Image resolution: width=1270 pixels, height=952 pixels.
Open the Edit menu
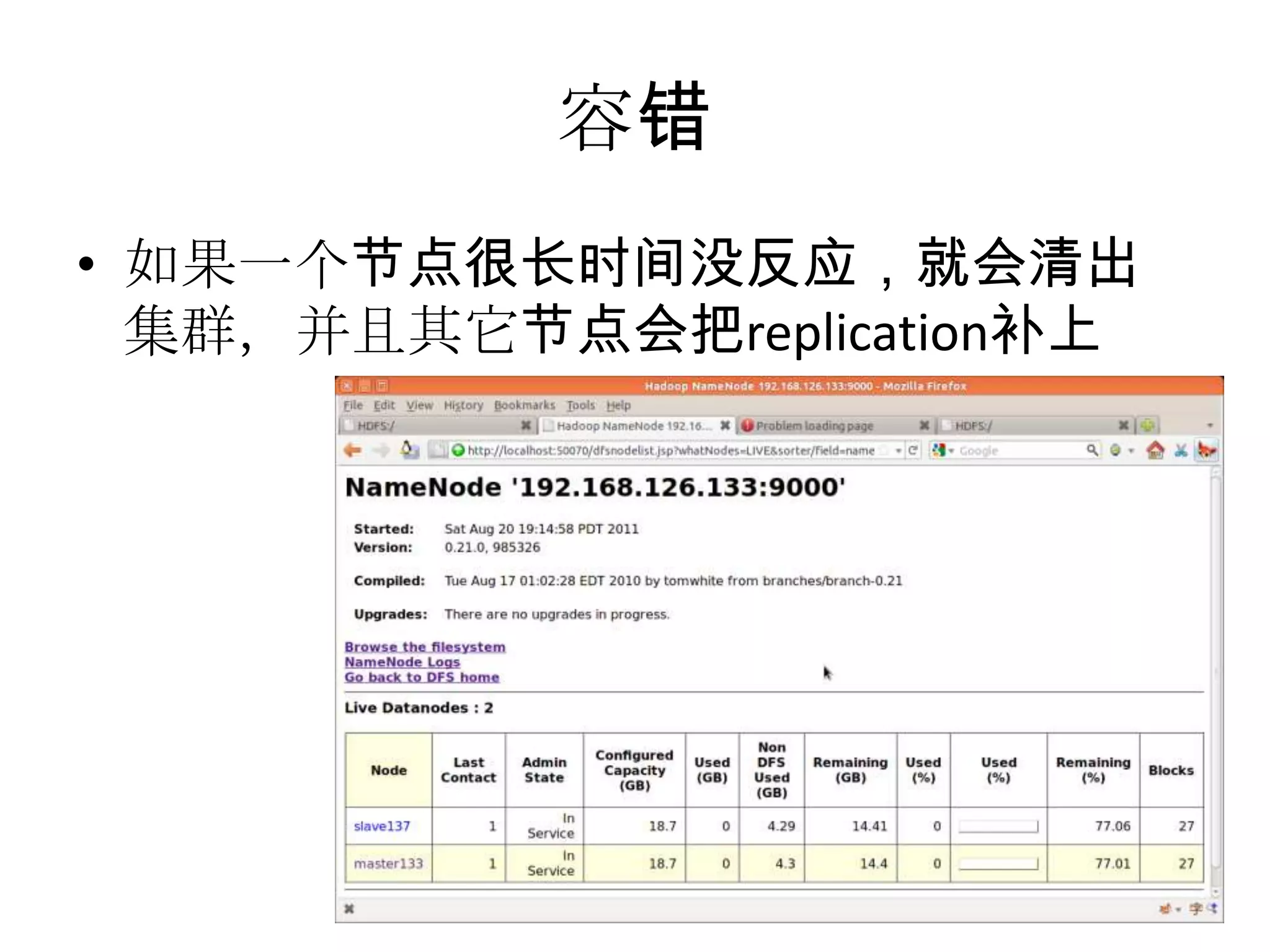point(384,405)
